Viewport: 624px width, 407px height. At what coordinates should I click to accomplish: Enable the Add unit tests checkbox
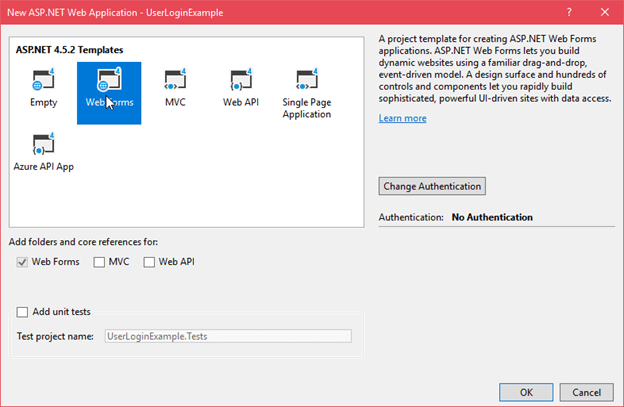click(x=23, y=312)
